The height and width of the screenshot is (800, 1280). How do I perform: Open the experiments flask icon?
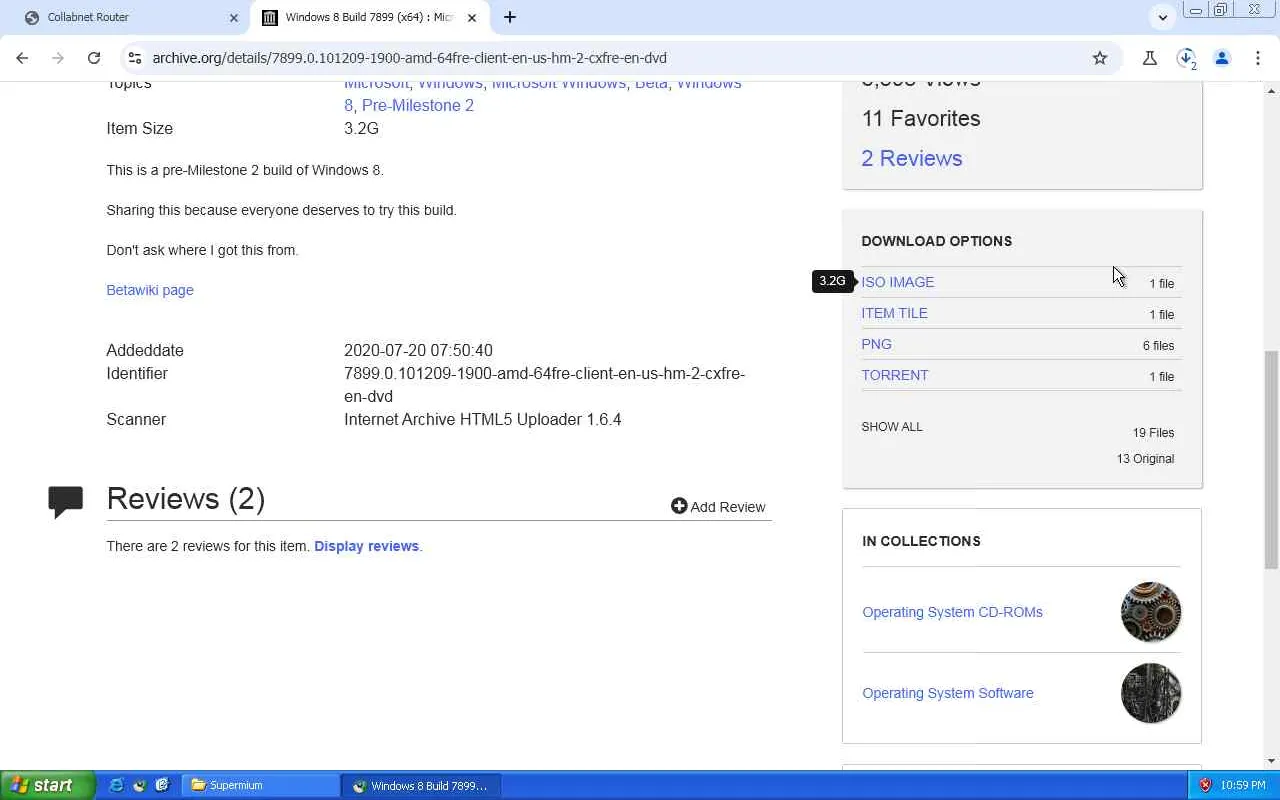1150,58
